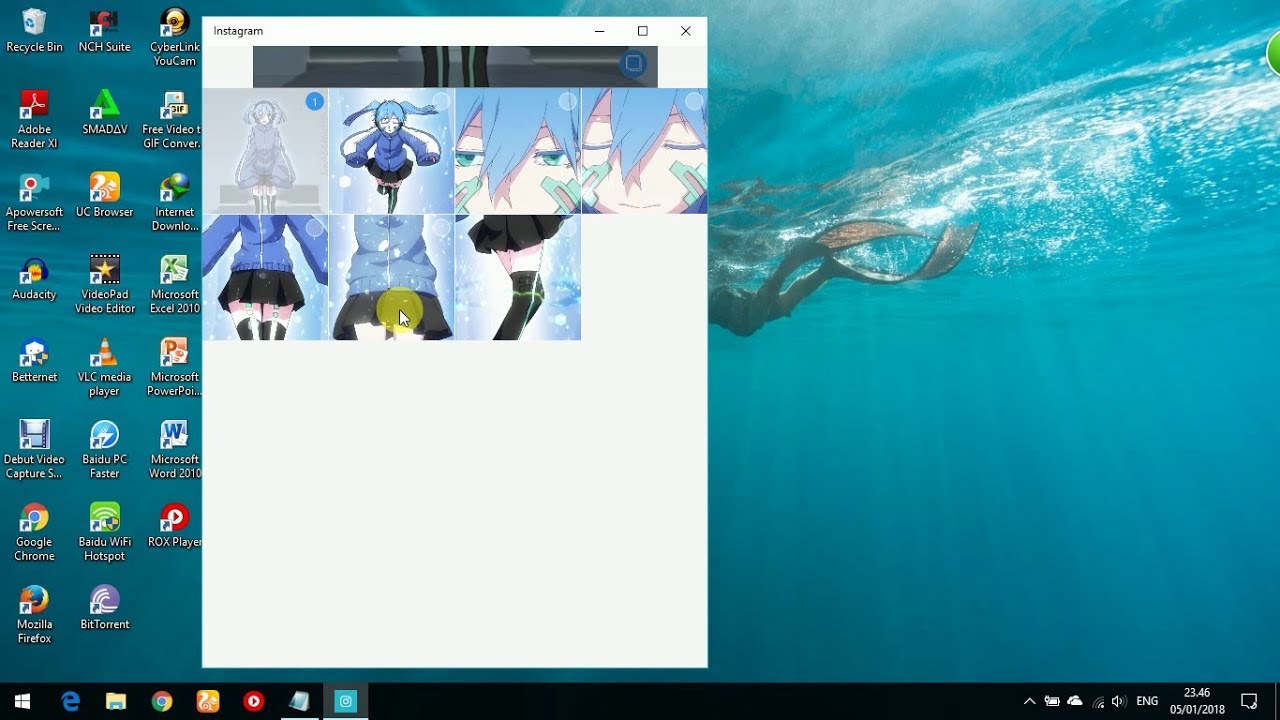1280x720 pixels.
Task: Launch Microsoft Excel 2010 from the desktop
Action: 174,284
